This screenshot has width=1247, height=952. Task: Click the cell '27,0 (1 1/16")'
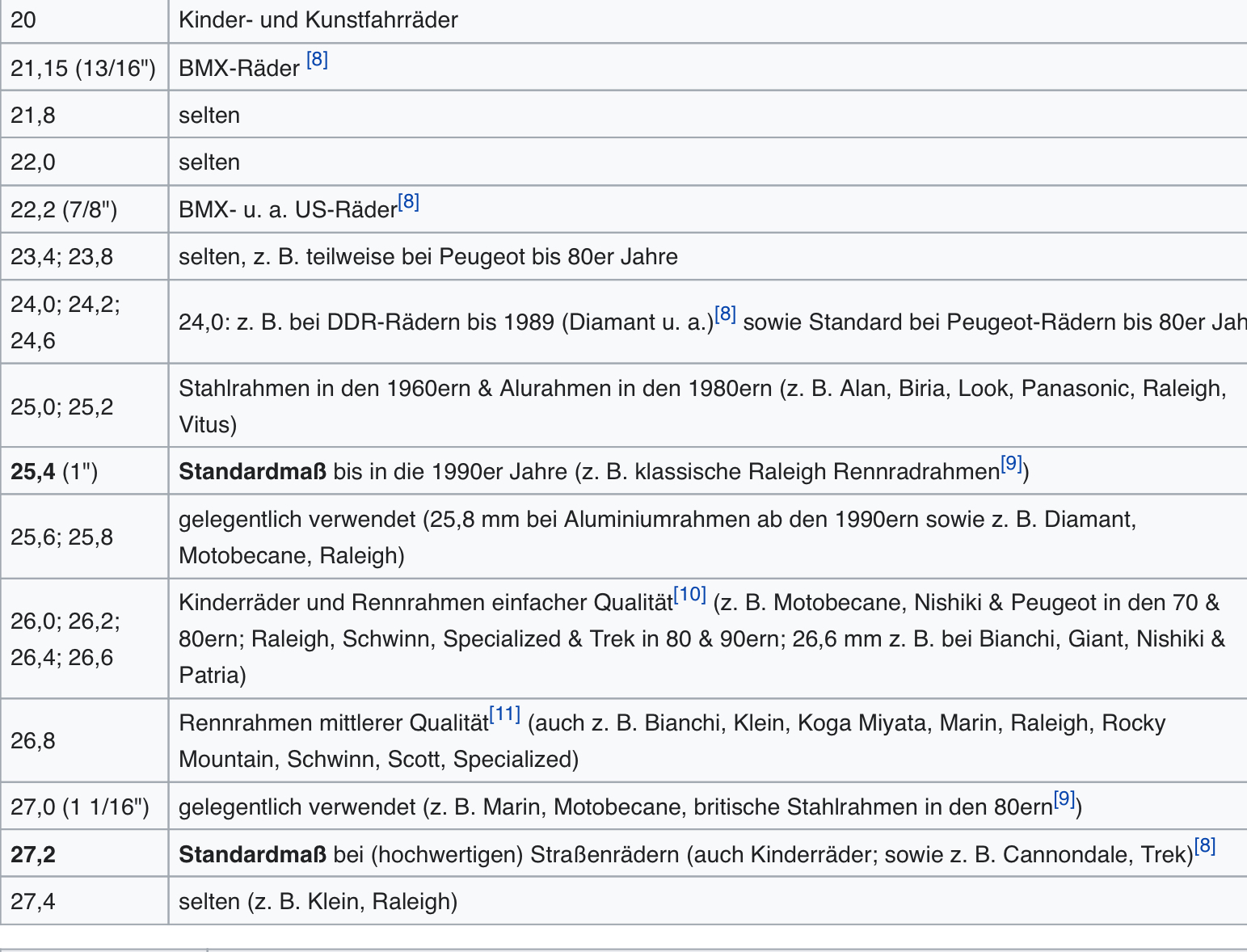pos(84,806)
